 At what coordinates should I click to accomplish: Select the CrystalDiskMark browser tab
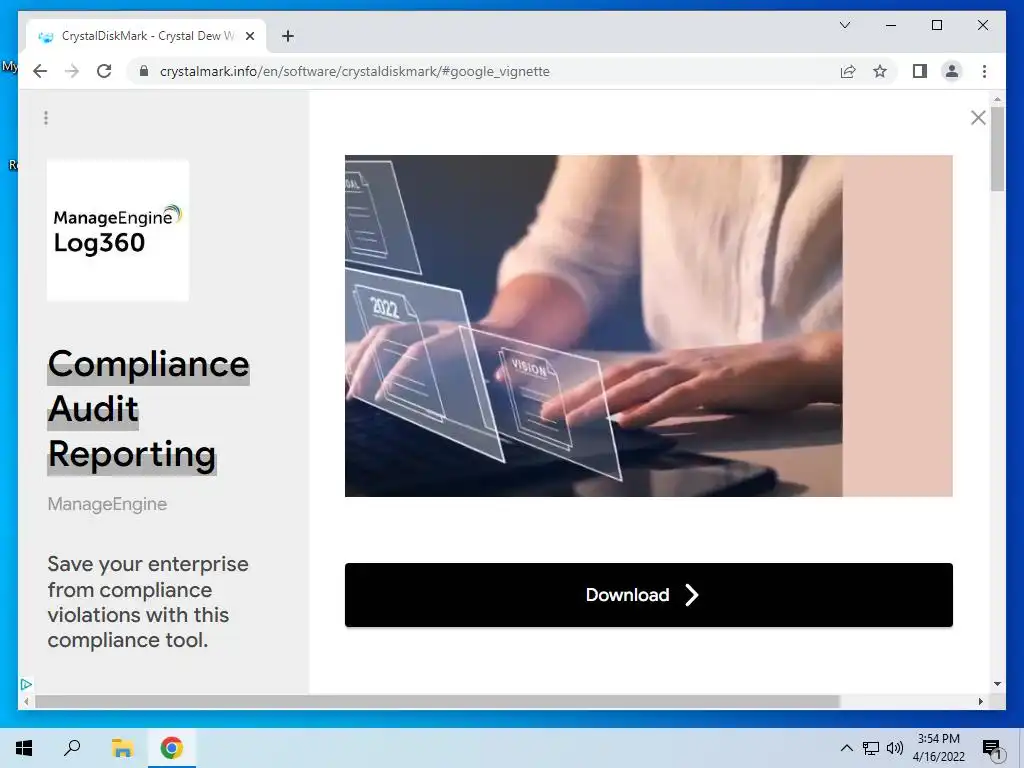click(x=146, y=36)
